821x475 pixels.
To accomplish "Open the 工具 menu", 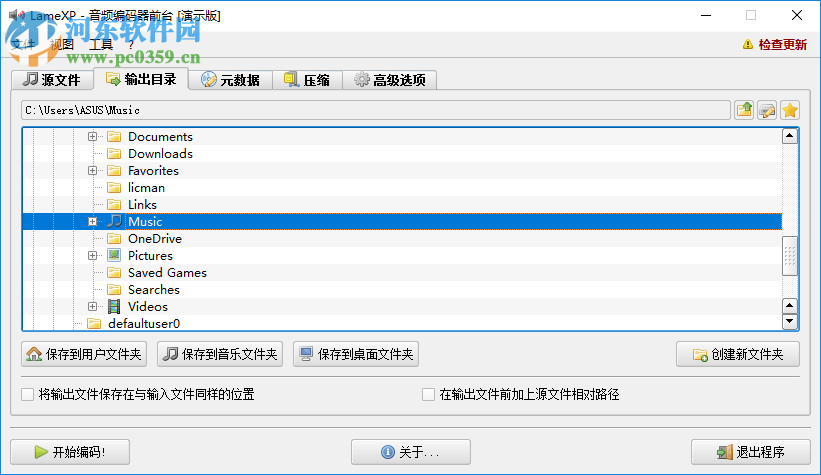I will [101, 45].
